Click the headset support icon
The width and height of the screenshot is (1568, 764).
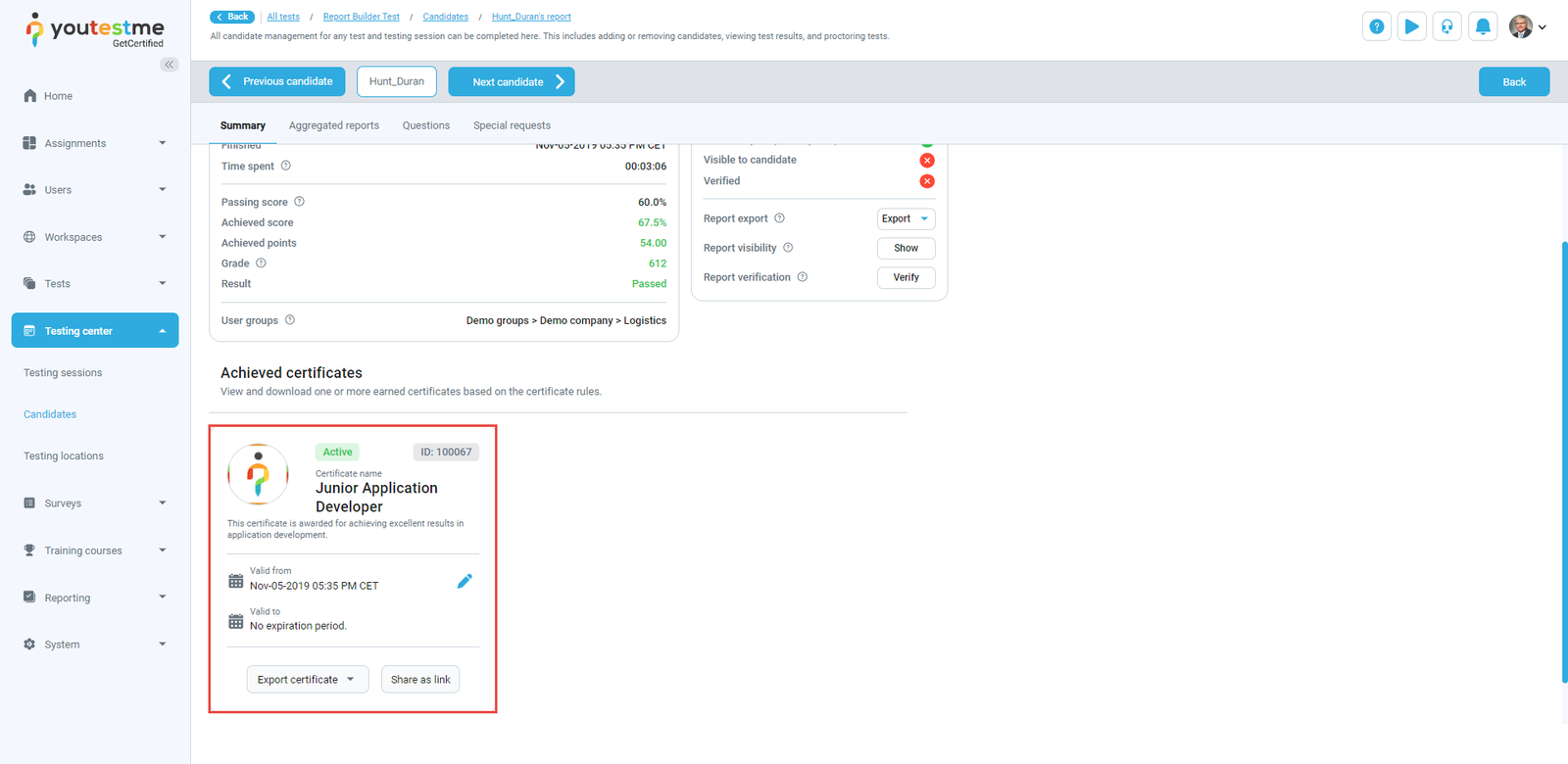pyautogui.click(x=1446, y=26)
